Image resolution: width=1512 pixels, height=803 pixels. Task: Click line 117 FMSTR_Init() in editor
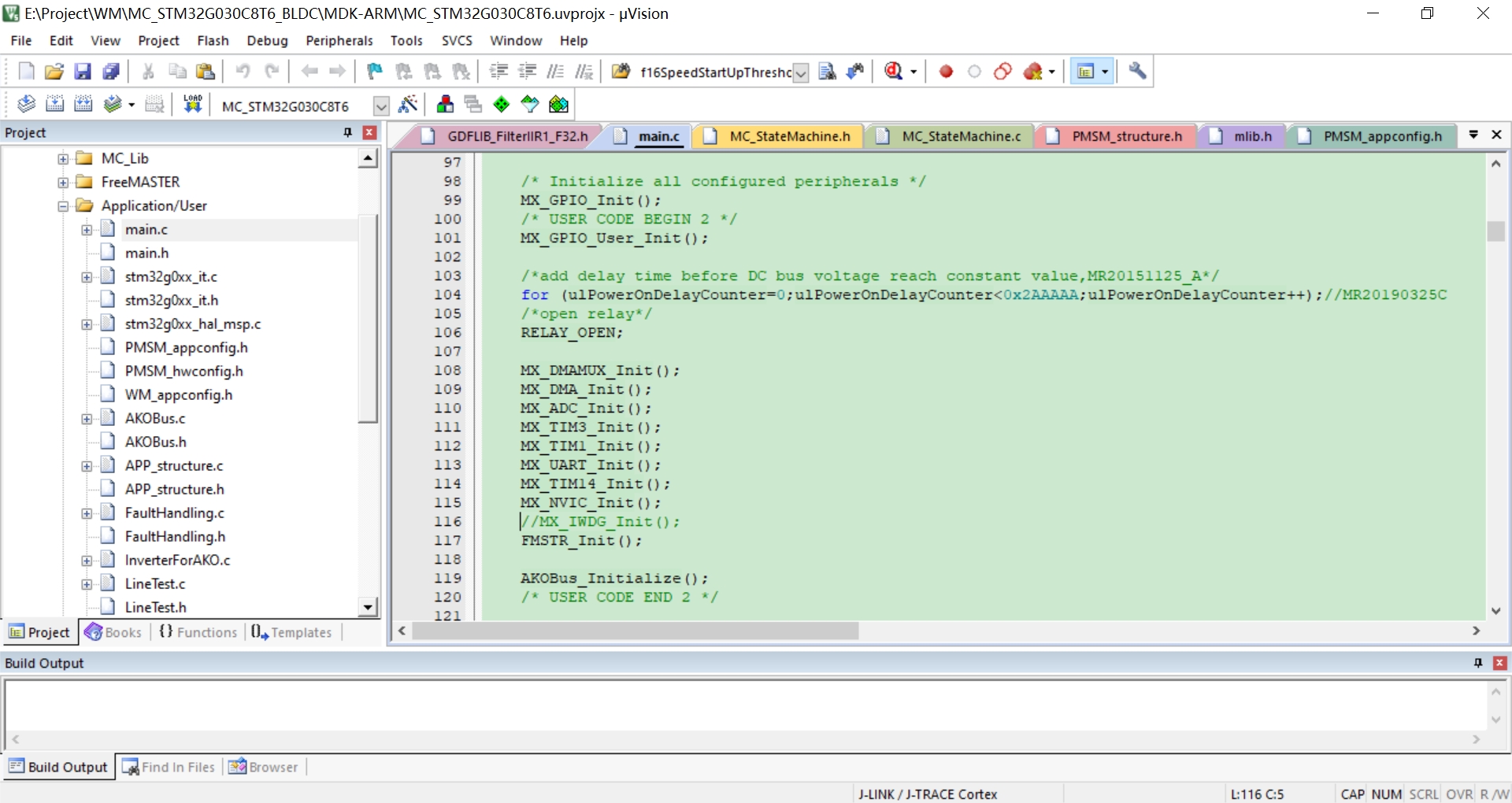pyautogui.click(x=581, y=541)
